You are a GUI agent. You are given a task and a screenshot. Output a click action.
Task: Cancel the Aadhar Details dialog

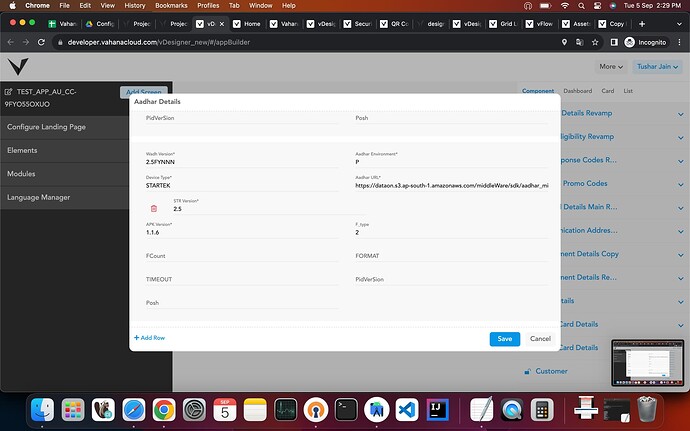coord(540,339)
